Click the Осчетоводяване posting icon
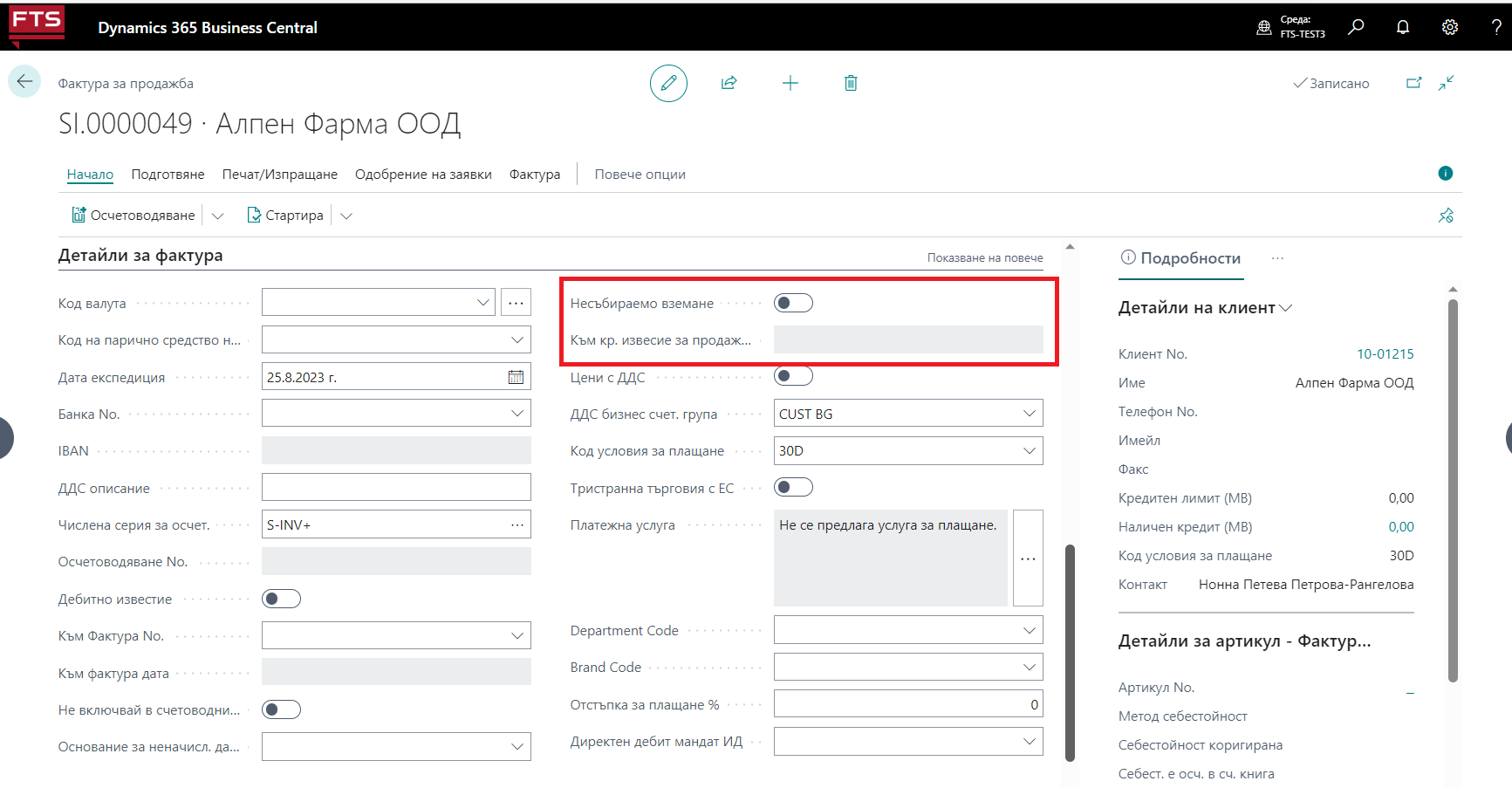Image resolution: width=1512 pixels, height=788 pixels. click(79, 215)
